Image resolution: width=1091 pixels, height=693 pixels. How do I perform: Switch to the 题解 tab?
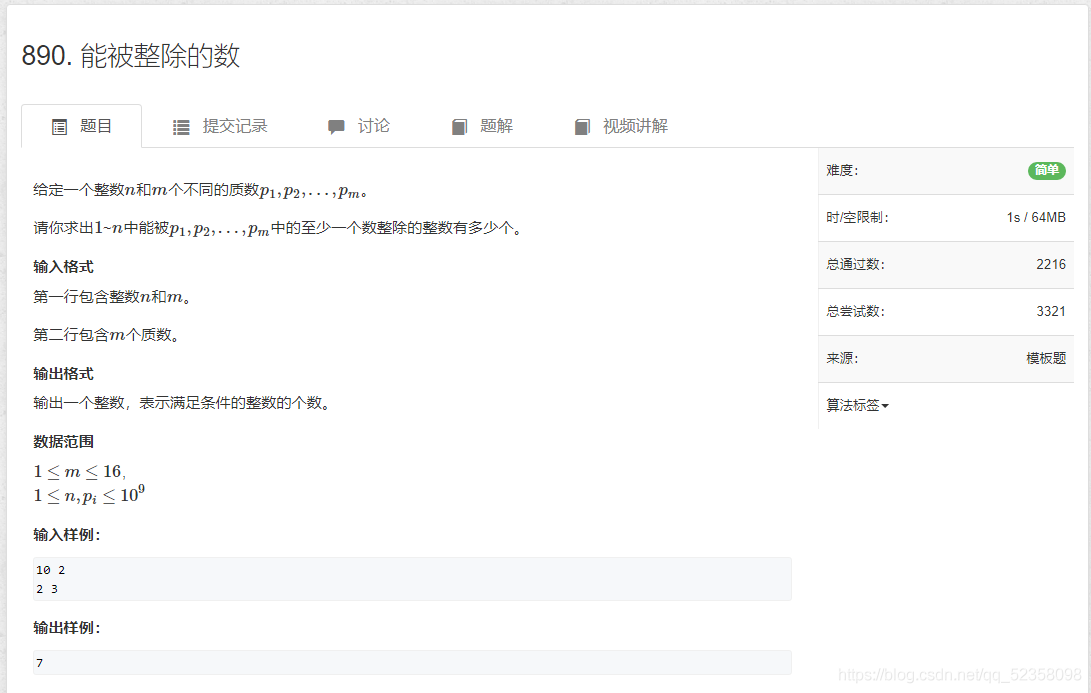pyautogui.click(x=482, y=126)
